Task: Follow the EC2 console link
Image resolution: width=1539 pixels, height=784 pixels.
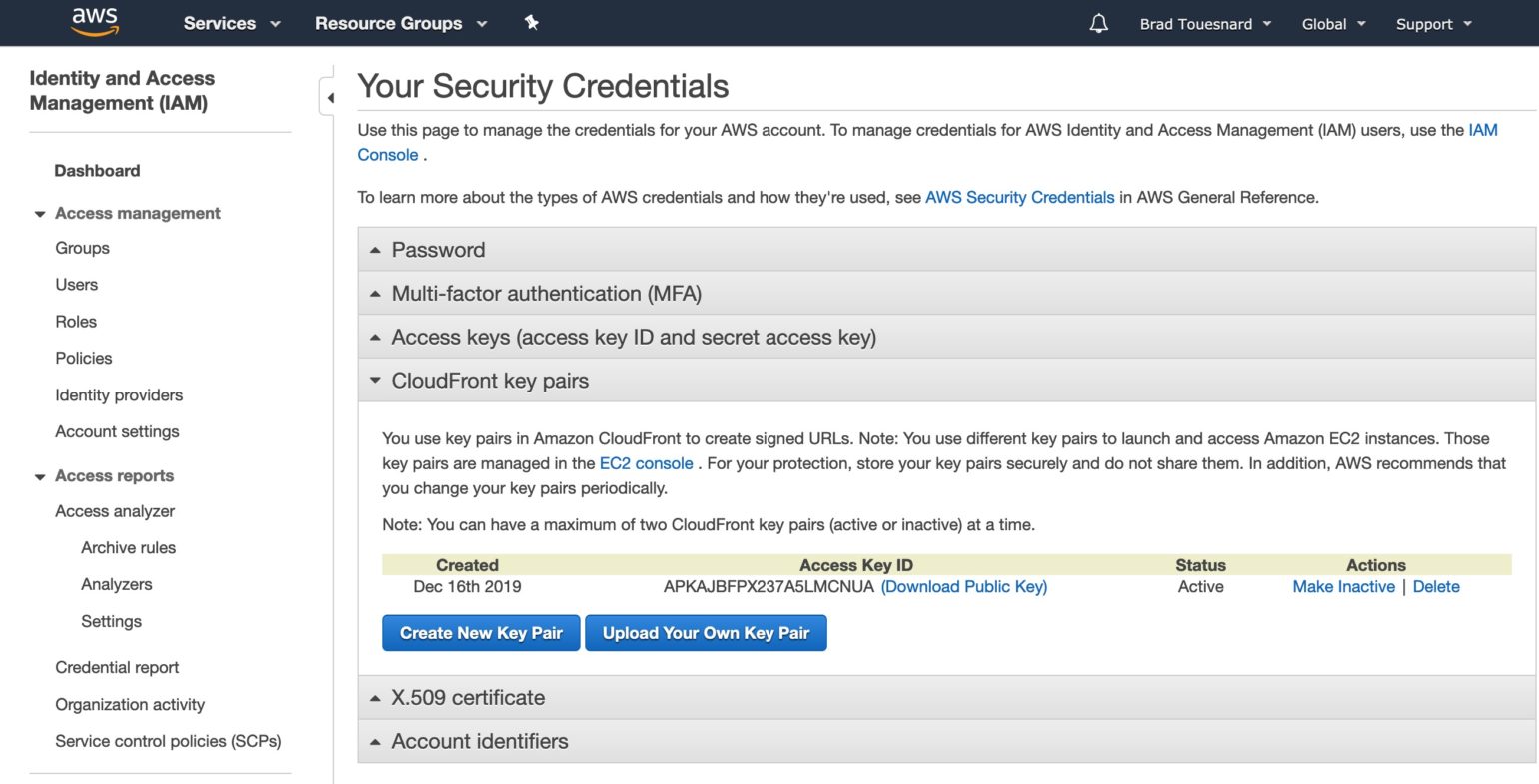Action: click(646, 464)
